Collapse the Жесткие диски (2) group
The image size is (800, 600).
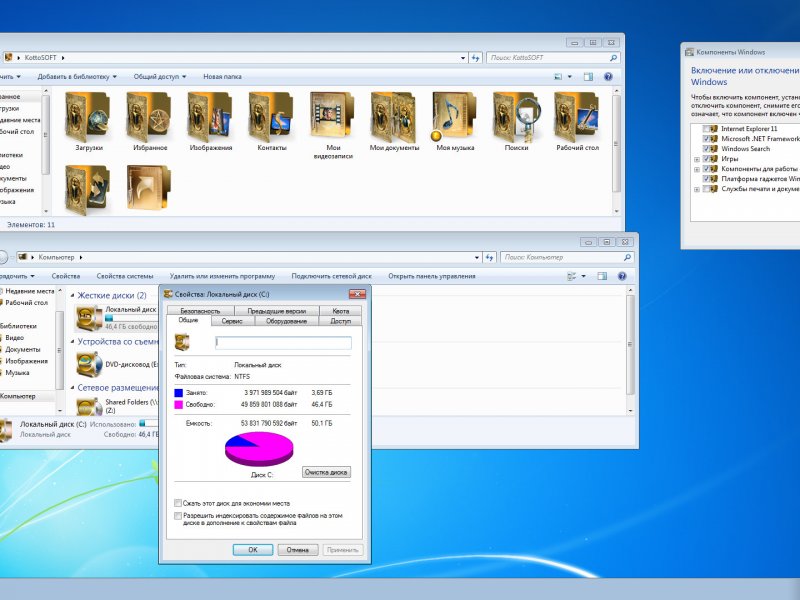[x=72, y=295]
